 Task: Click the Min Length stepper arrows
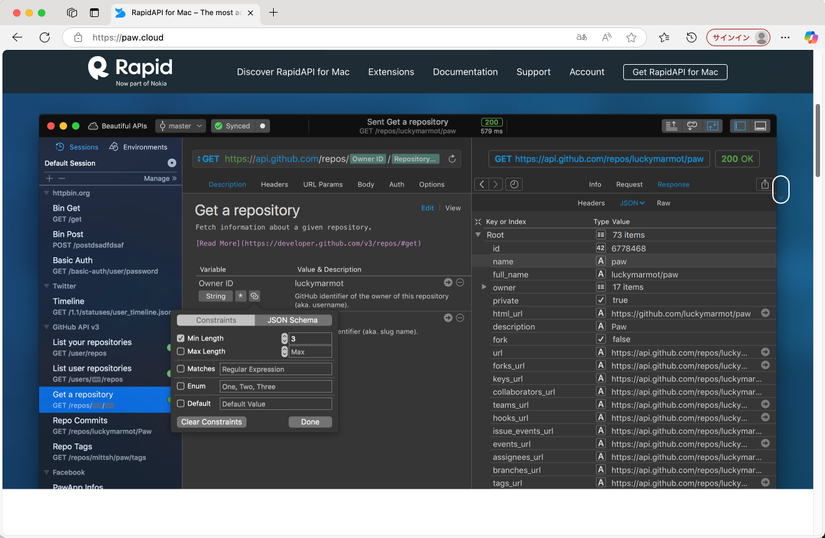tap(284, 338)
